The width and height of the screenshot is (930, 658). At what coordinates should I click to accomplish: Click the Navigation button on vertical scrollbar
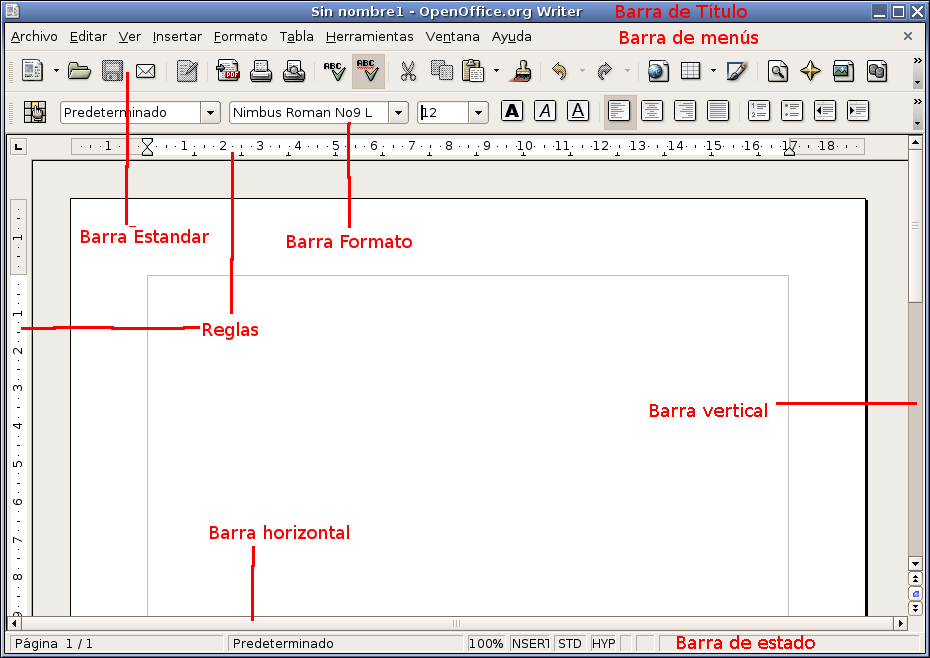coord(915,593)
